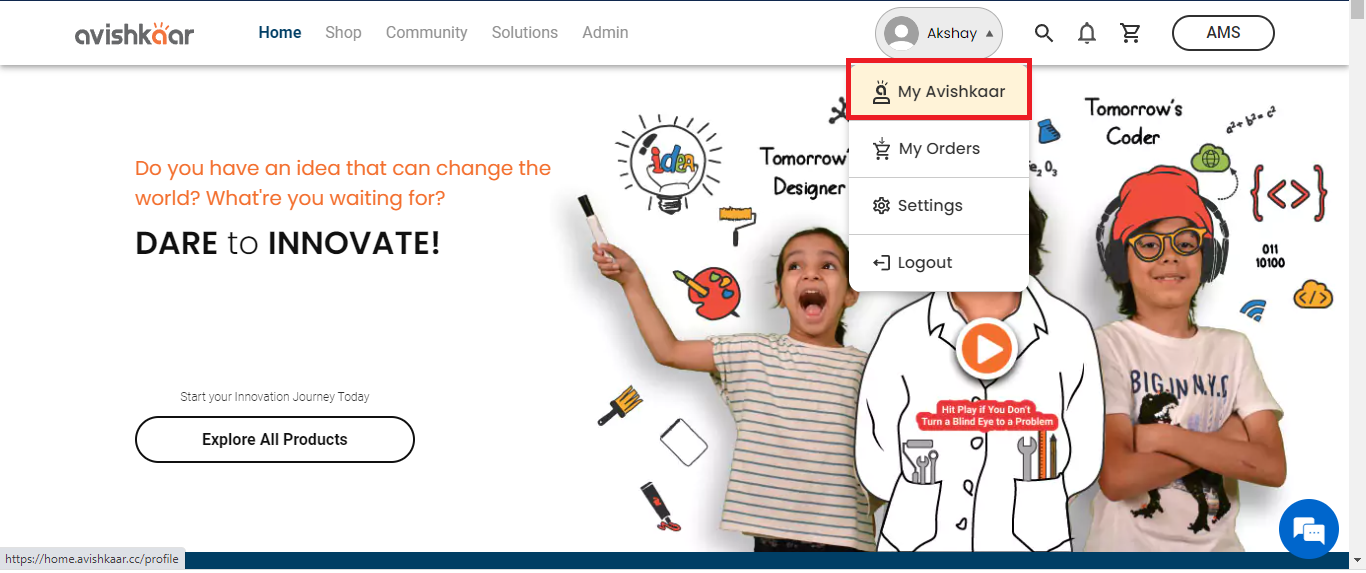The image size is (1366, 573).
Task: Open Settings from the dropdown menu
Action: (939, 206)
